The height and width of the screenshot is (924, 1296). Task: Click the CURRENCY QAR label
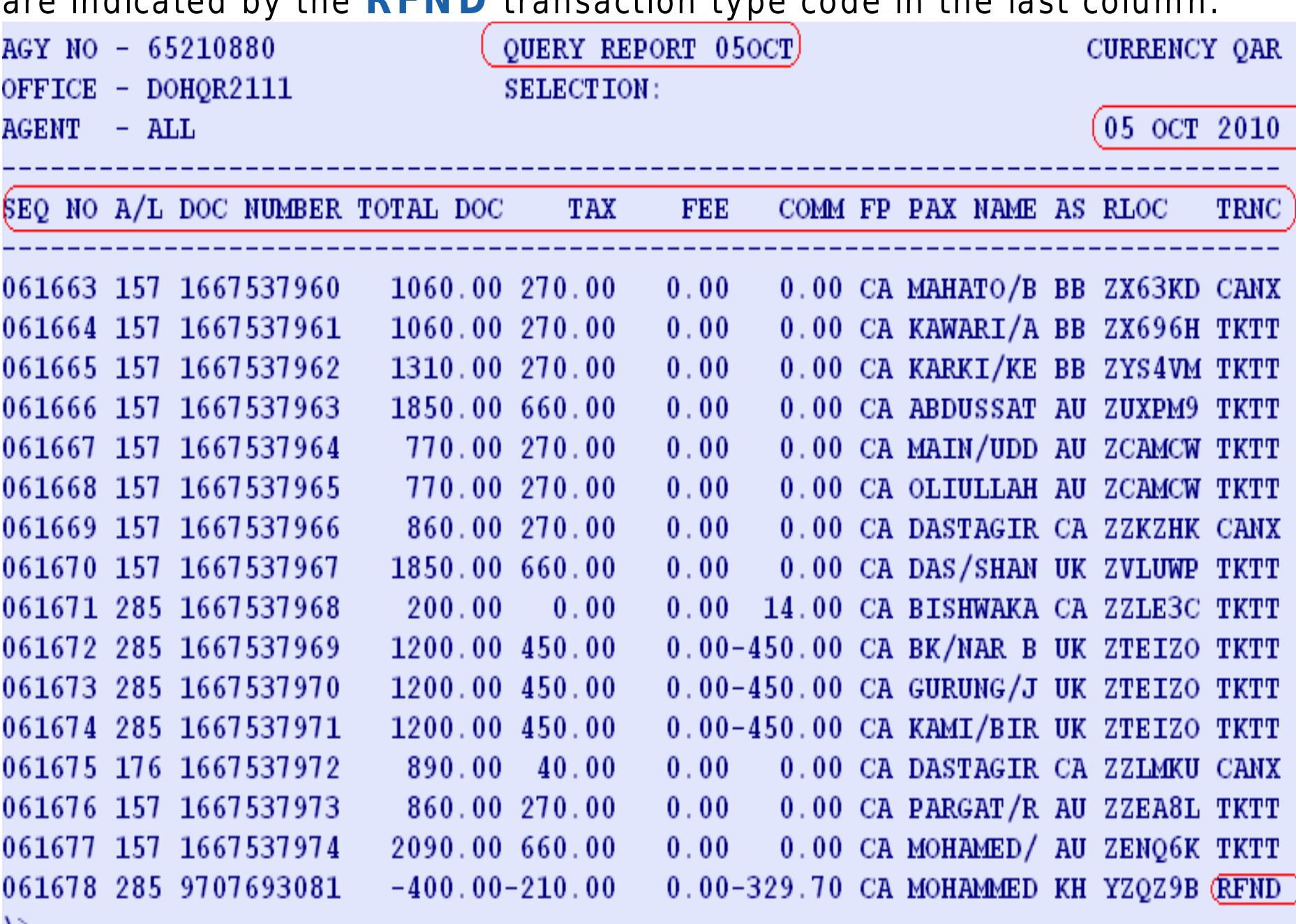[x=1184, y=50]
